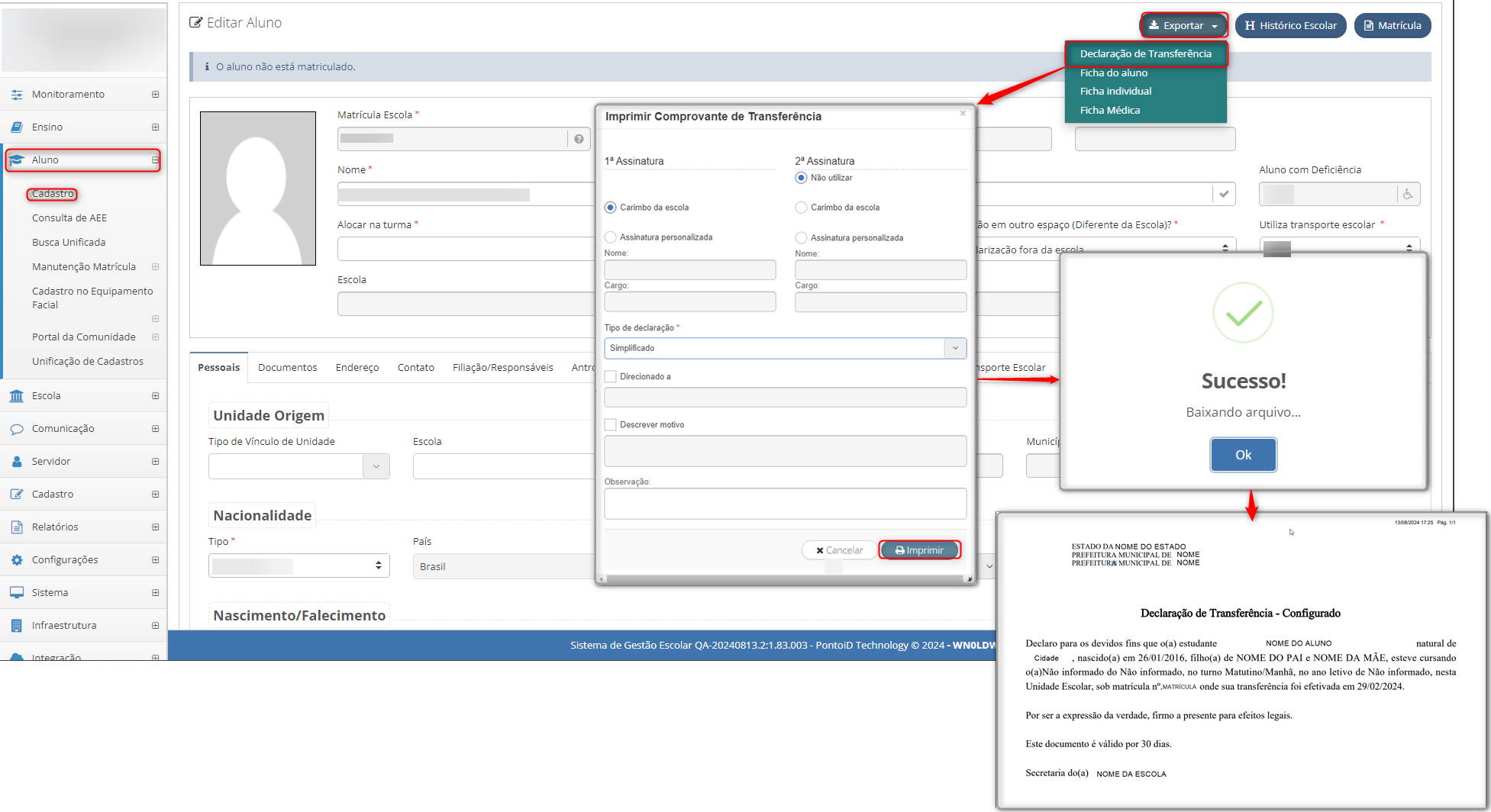Select Não utilizar for 2ª Assinatura
The image size is (1491, 812).
pyautogui.click(x=801, y=178)
